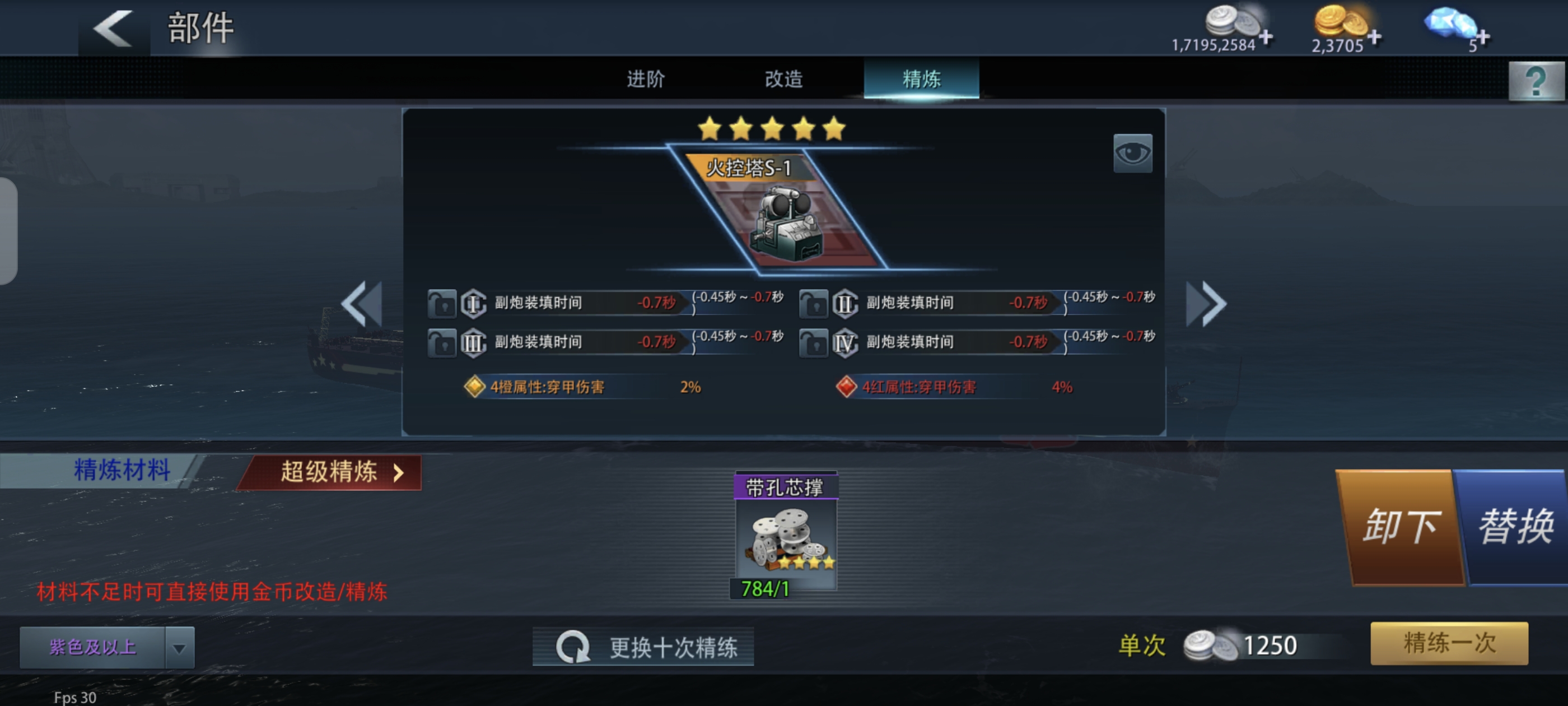Image resolution: width=1568 pixels, height=706 pixels.
Task: Open the question mark help button
Action: 1535,81
